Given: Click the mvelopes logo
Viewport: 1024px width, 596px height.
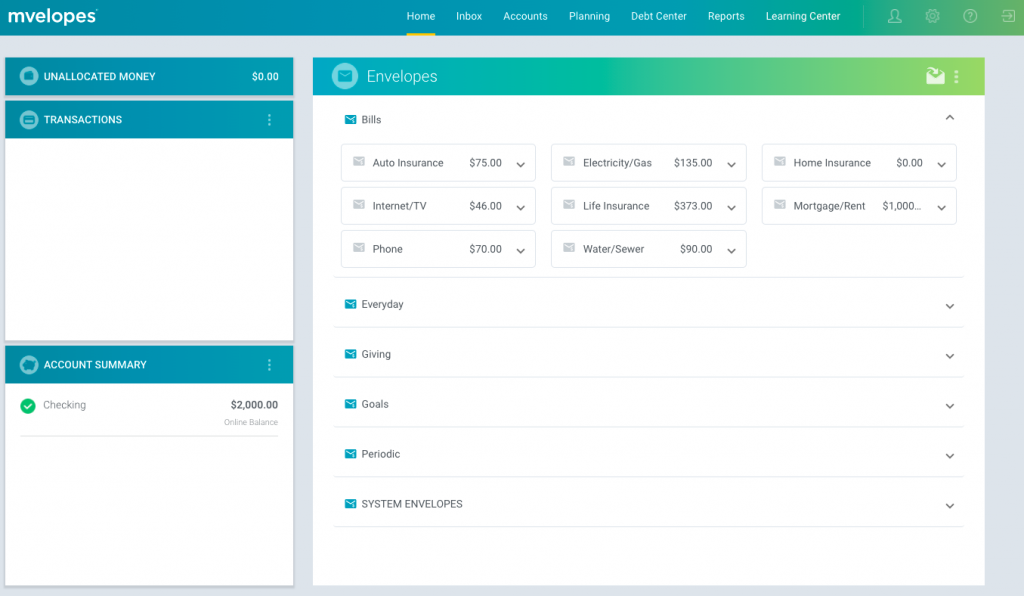Looking at the screenshot, I should [52, 16].
